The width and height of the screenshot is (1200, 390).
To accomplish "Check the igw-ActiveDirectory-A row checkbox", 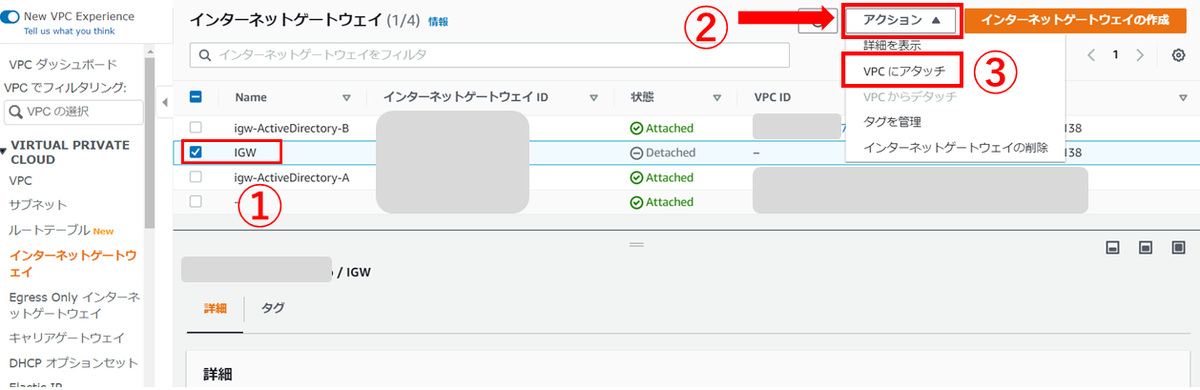I will [x=196, y=177].
